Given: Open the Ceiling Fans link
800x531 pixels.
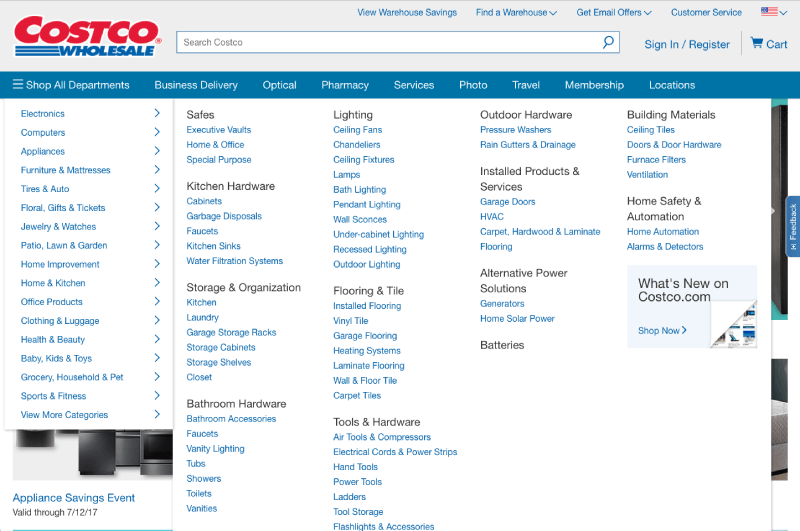Looking at the screenshot, I should [358, 130].
